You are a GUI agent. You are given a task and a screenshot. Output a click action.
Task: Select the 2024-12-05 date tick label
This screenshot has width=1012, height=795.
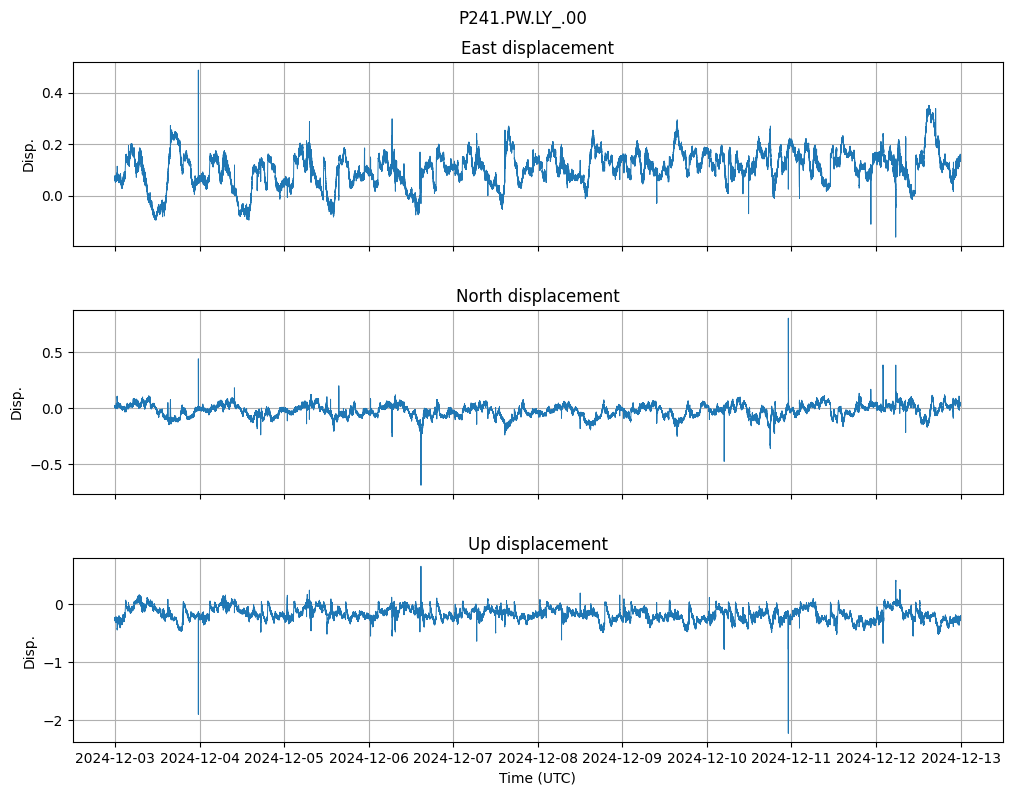point(284,759)
